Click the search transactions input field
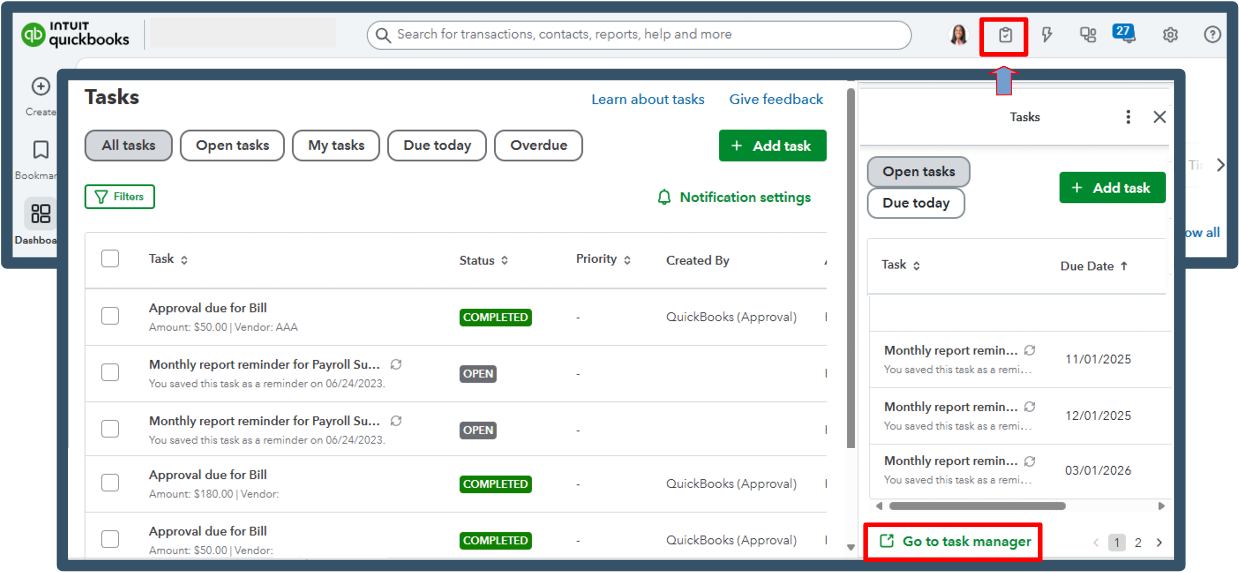Screen dimensions: 1239x573 click(x=639, y=35)
